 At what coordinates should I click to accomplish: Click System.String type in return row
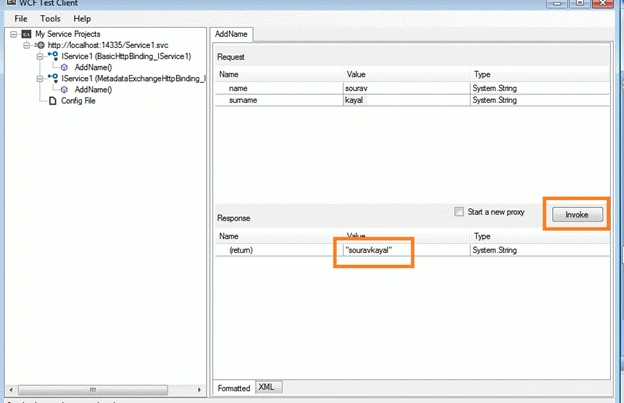click(x=495, y=250)
